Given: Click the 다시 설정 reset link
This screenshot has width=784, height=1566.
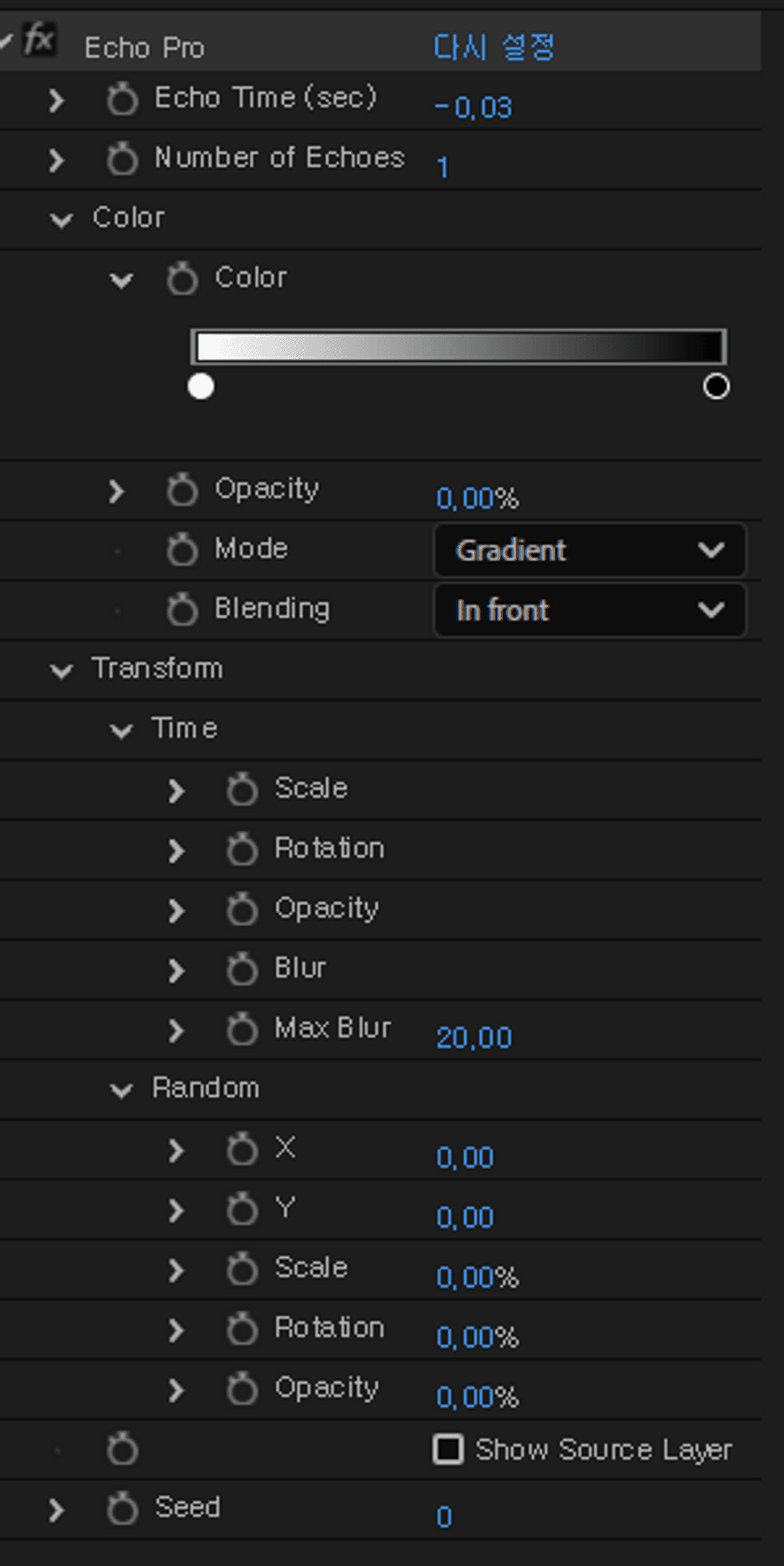Looking at the screenshot, I should pyautogui.click(x=494, y=48).
